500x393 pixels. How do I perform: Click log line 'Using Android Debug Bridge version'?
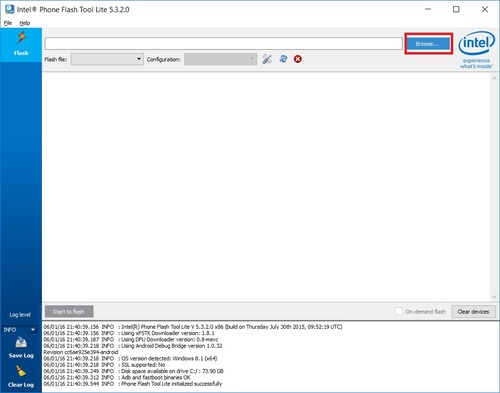click(x=133, y=346)
